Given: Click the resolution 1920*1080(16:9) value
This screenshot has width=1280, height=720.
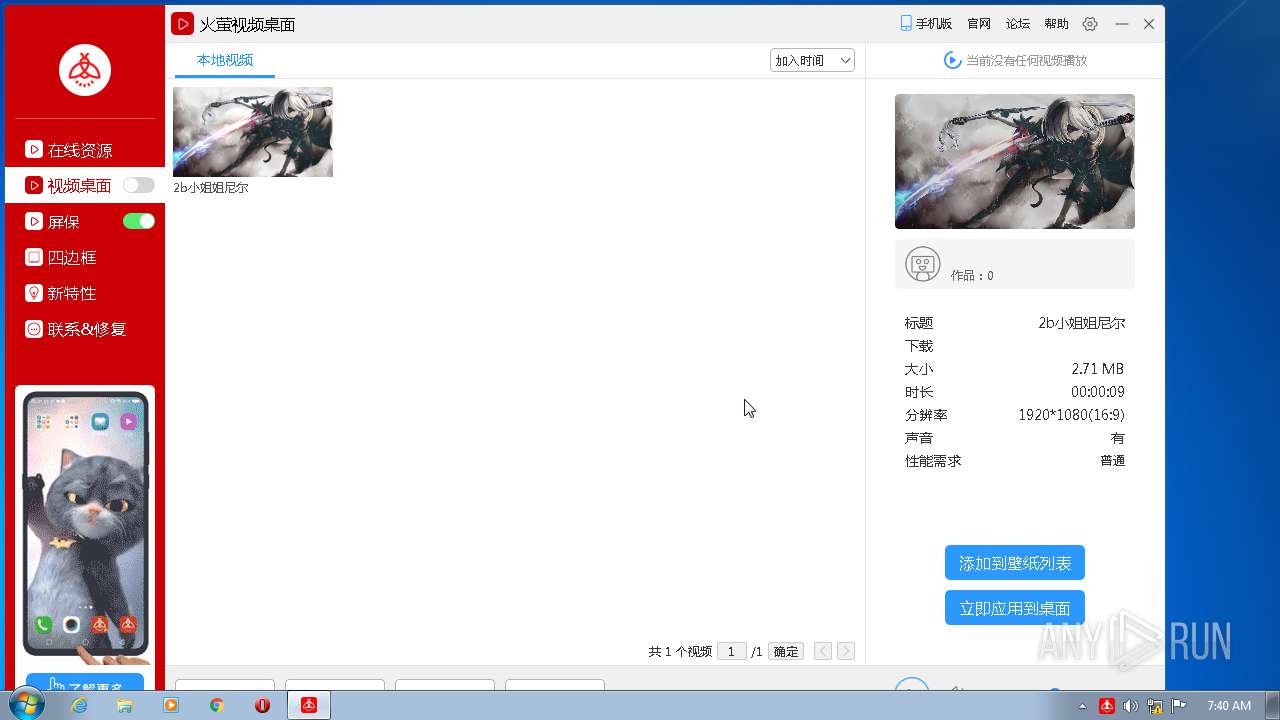Looking at the screenshot, I should pos(1071,415).
